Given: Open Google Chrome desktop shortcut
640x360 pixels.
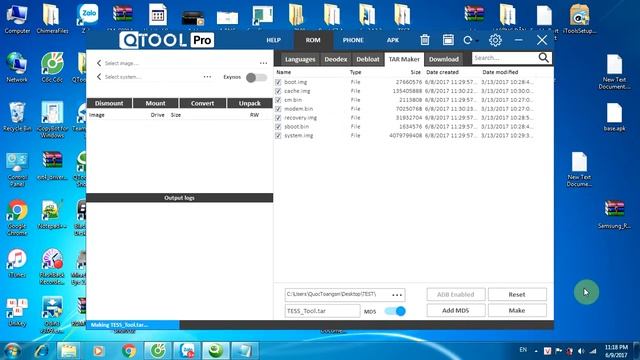Looking at the screenshot, I should coord(17,218).
